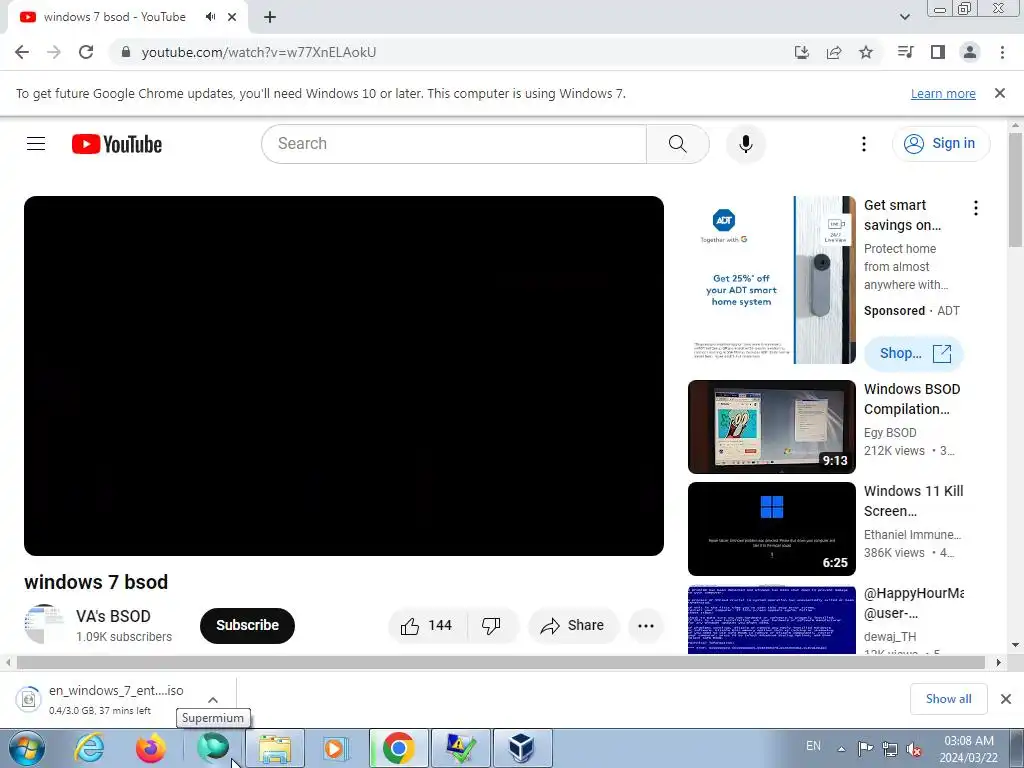Click the Share button under video
This screenshot has height=768, width=1024.
tap(573, 626)
